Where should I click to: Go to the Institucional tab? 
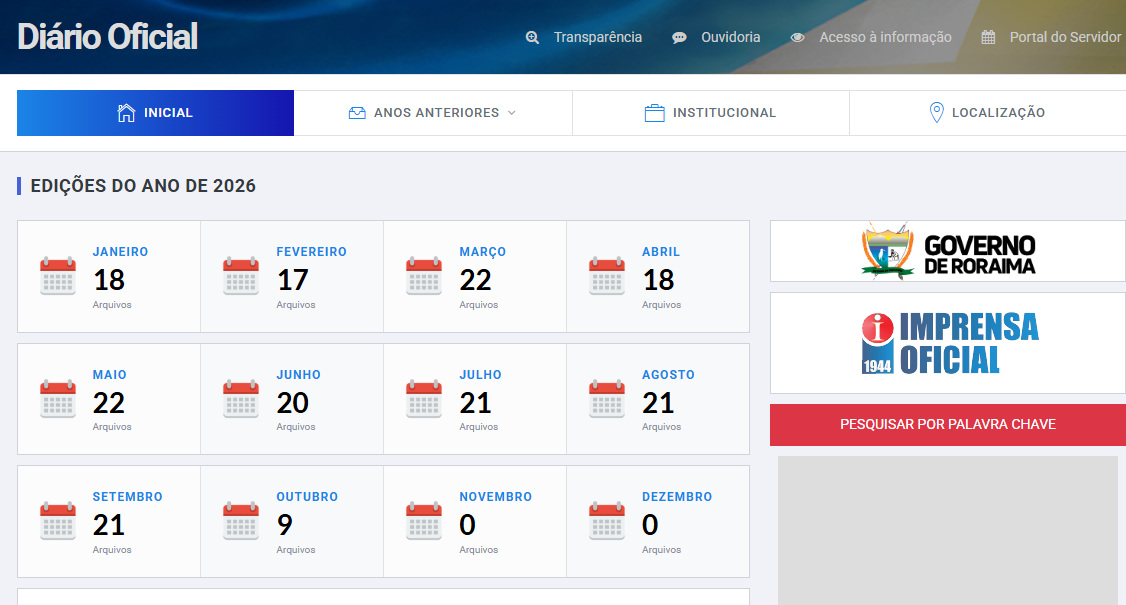(710, 113)
